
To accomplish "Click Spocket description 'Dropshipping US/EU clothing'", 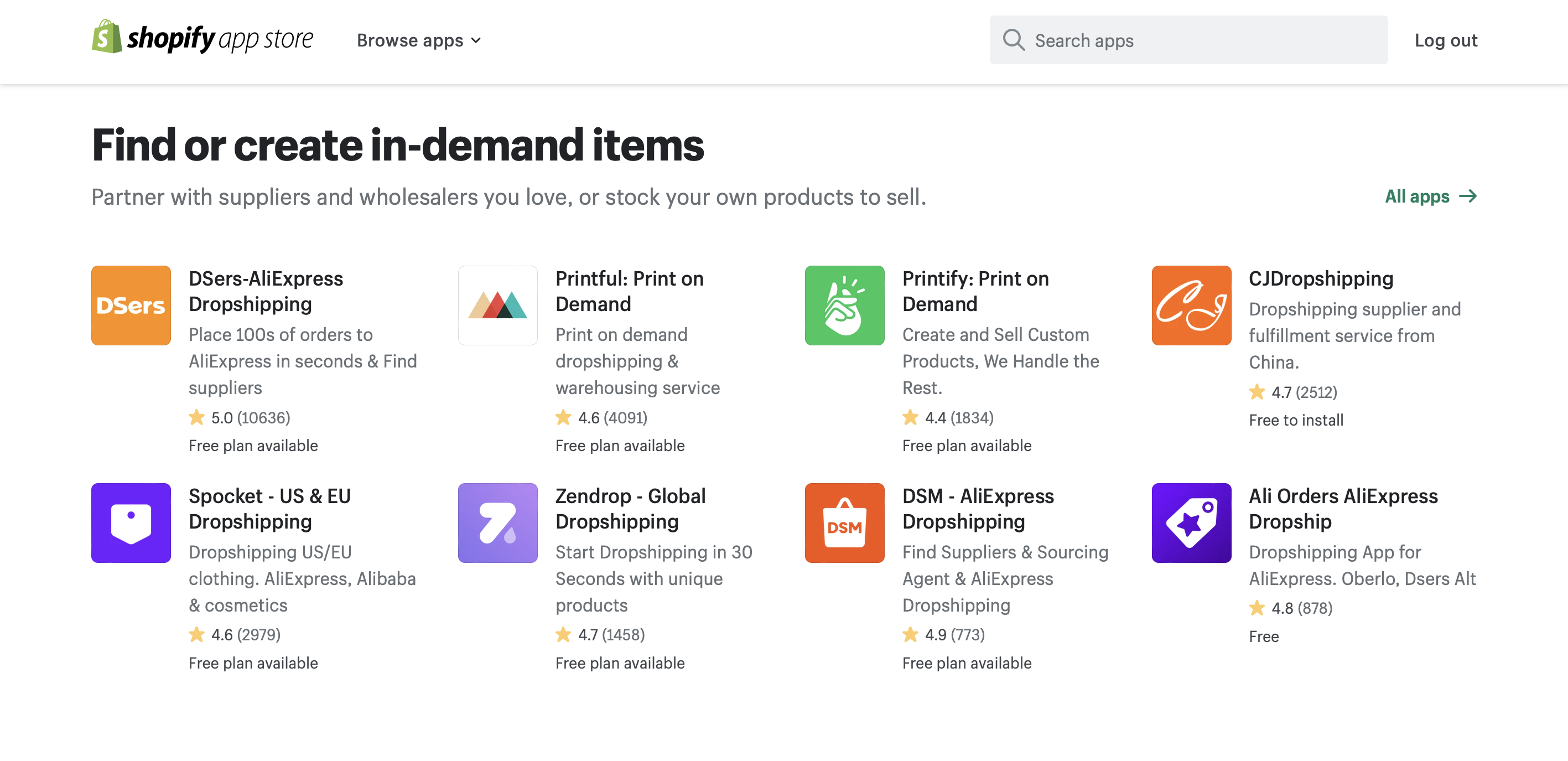I will click(302, 578).
